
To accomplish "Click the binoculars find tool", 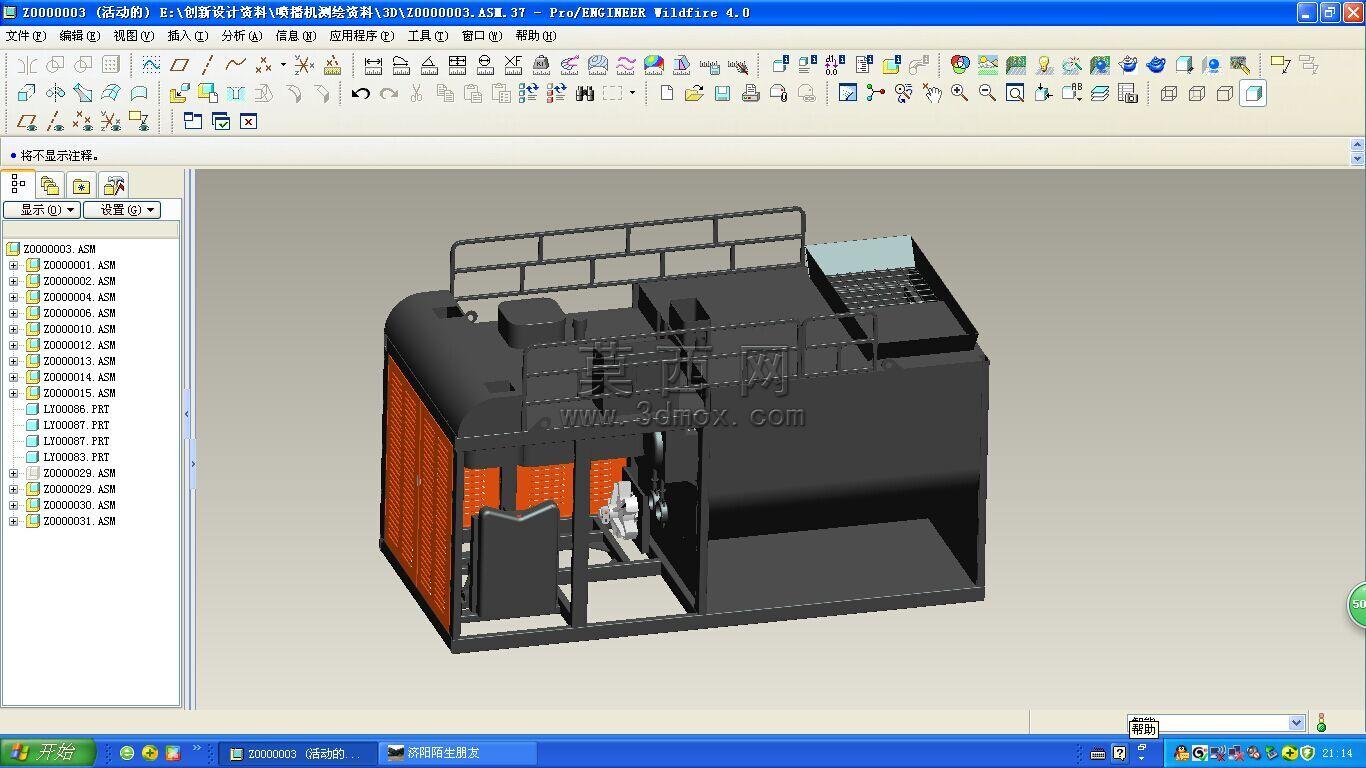I will point(585,93).
